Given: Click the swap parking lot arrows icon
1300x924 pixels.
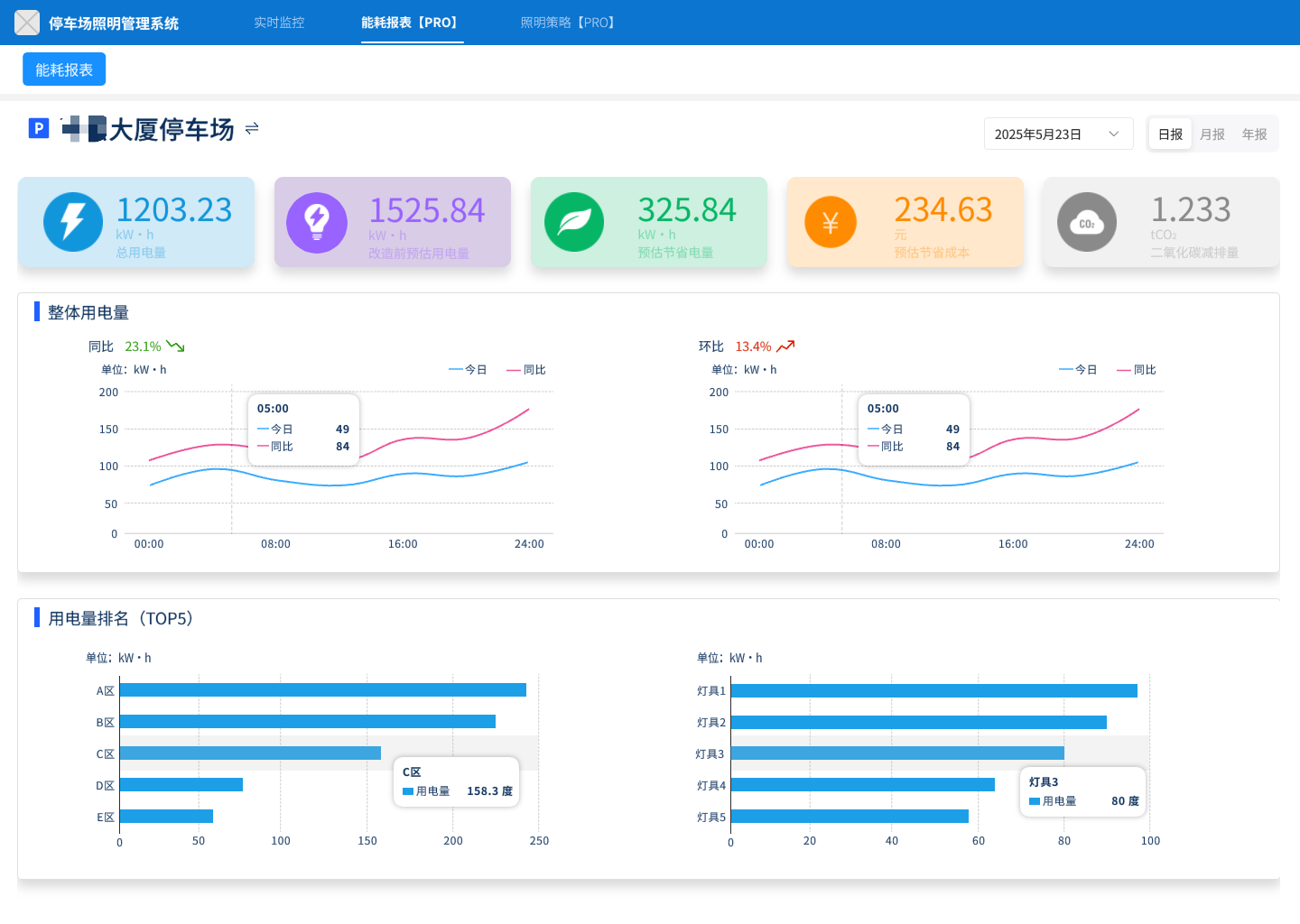Looking at the screenshot, I should pos(252,129).
